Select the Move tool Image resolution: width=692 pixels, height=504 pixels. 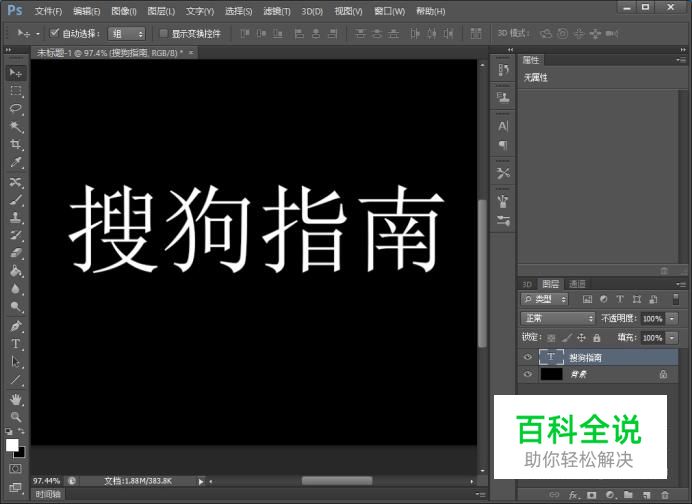pyautogui.click(x=16, y=72)
